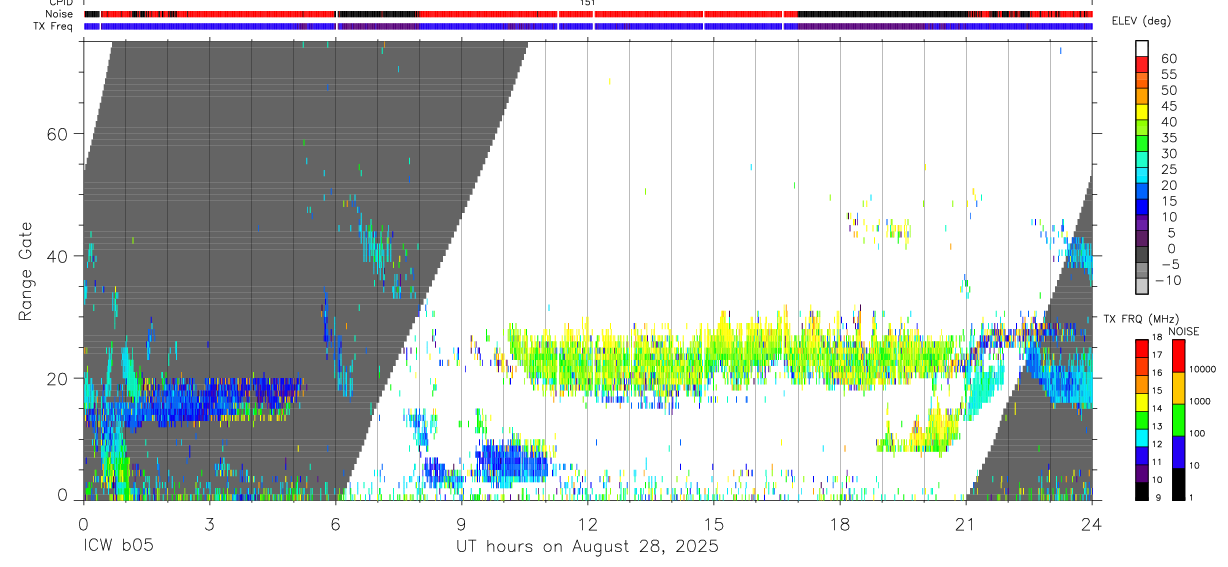1228x567 pixels.
Task: Select the black NOISE swatch between 1 and 10
Action: point(1179,484)
